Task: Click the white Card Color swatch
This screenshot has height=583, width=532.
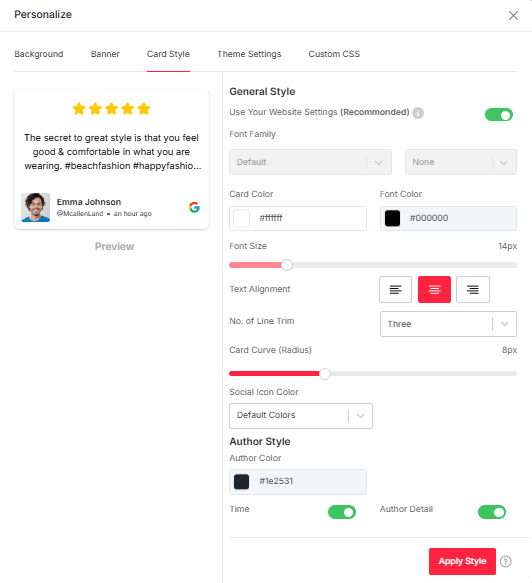Action: (241, 218)
